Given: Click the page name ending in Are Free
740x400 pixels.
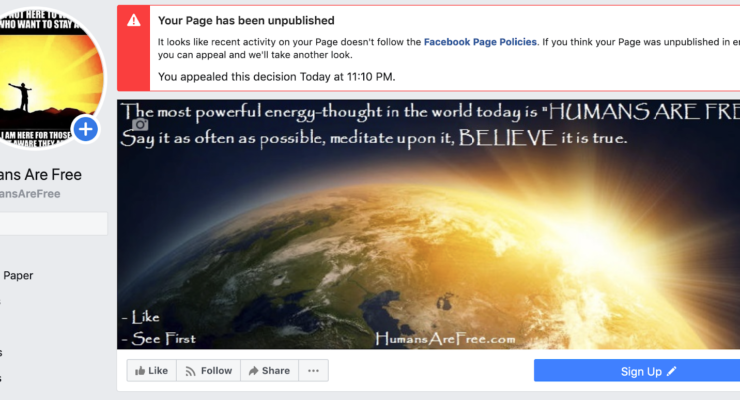Looking at the screenshot, I should pyautogui.click(x=41, y=175).
